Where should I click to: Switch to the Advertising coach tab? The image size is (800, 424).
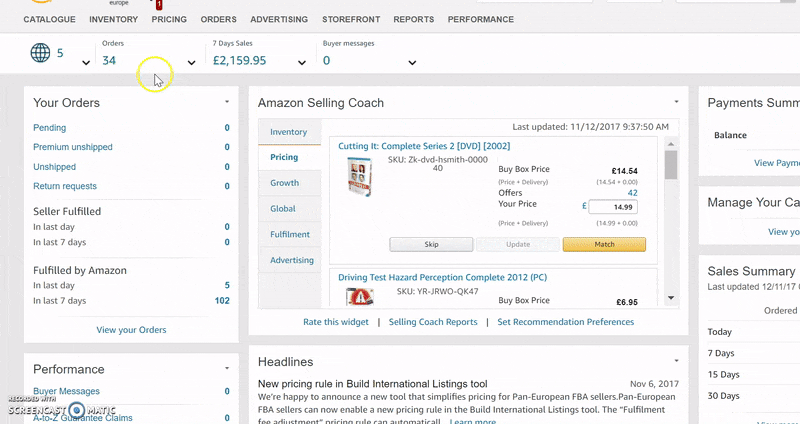coord(289,260)
